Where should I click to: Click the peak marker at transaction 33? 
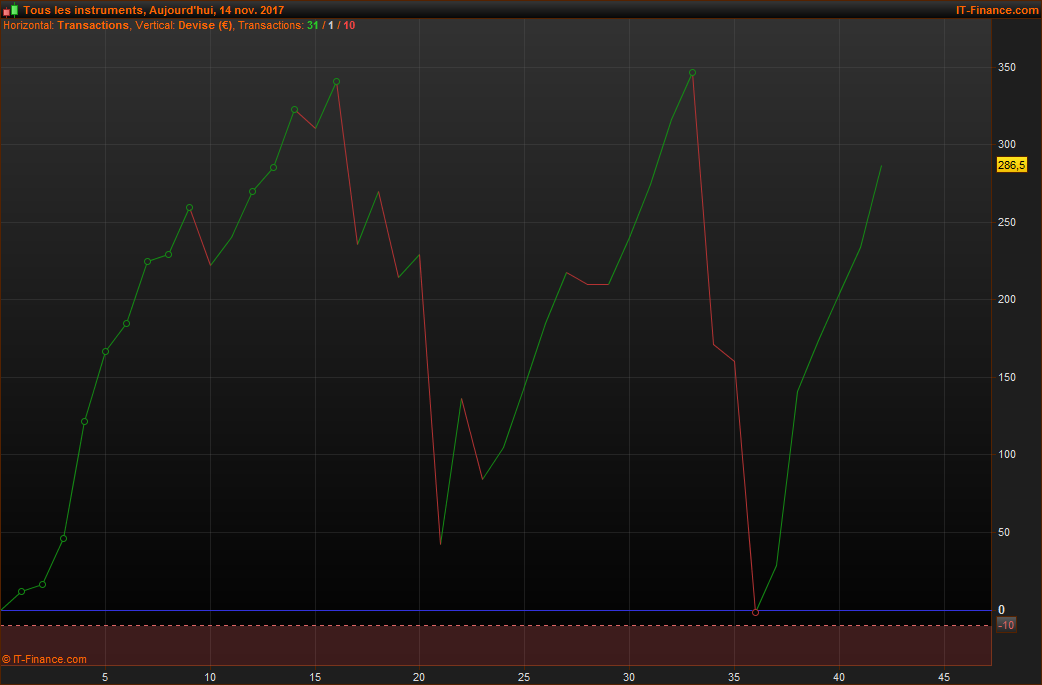(692, 72)
